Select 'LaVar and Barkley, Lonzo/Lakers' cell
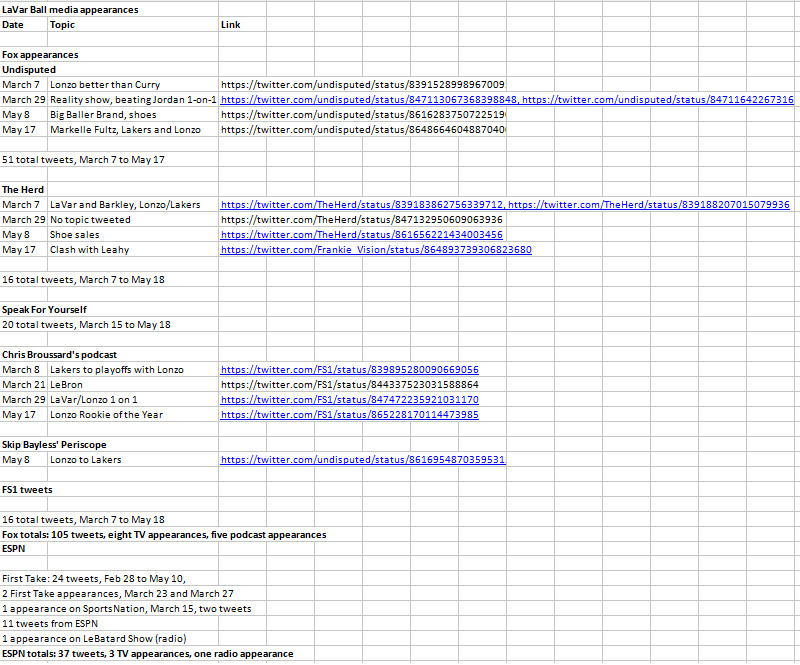800x665 pixels. pyautogui.click(x=125, y=205)
